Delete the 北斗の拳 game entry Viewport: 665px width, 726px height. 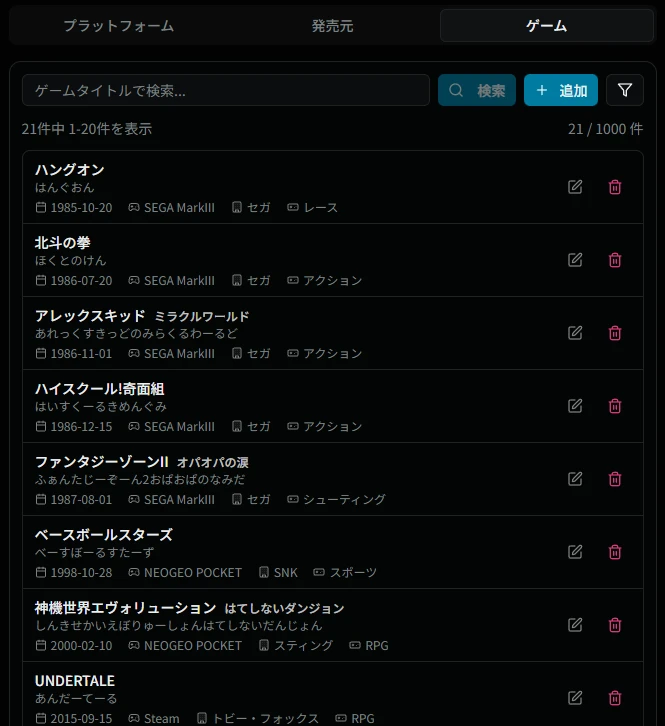615,260
